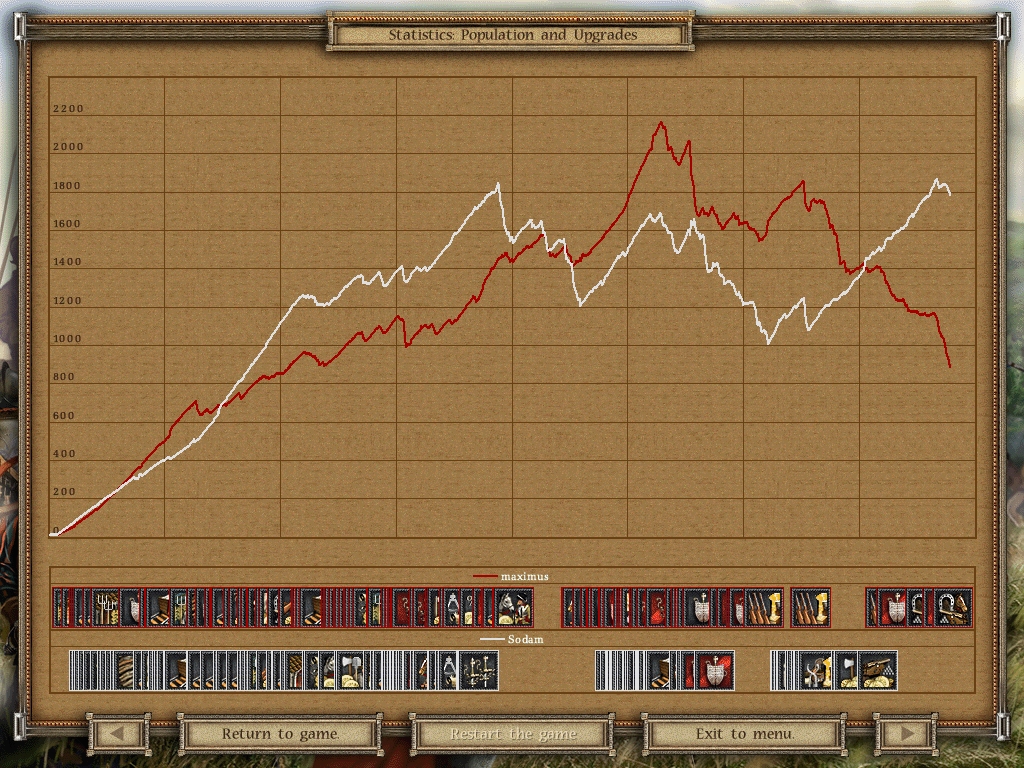Click the standalone muskets icon in maximus's row
The height and width of the screenshot is (768, 1024).
tap(810, 607)
